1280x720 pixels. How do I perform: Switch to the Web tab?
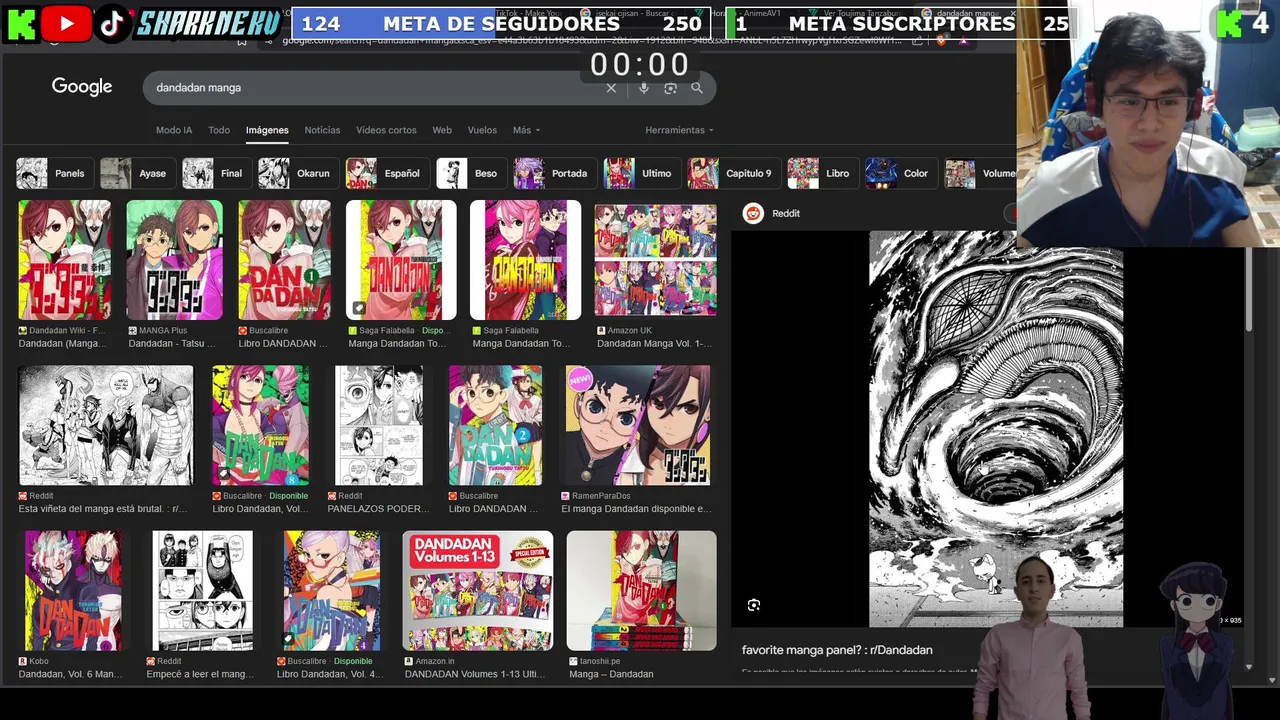pyautogui.click(x=442, y=130)
